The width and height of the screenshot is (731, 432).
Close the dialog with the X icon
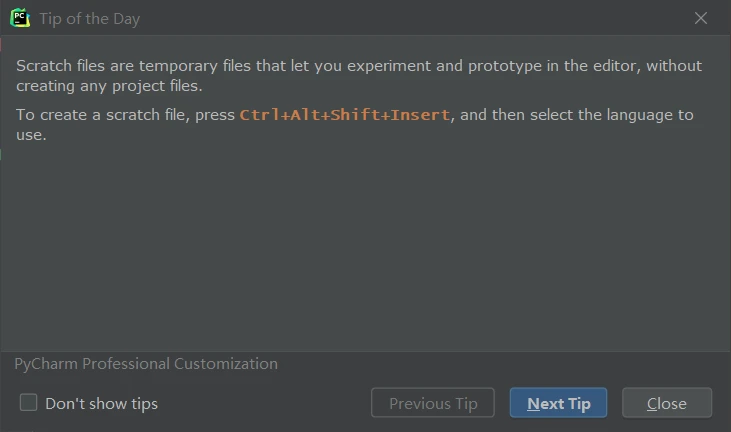tap(701, 18)
